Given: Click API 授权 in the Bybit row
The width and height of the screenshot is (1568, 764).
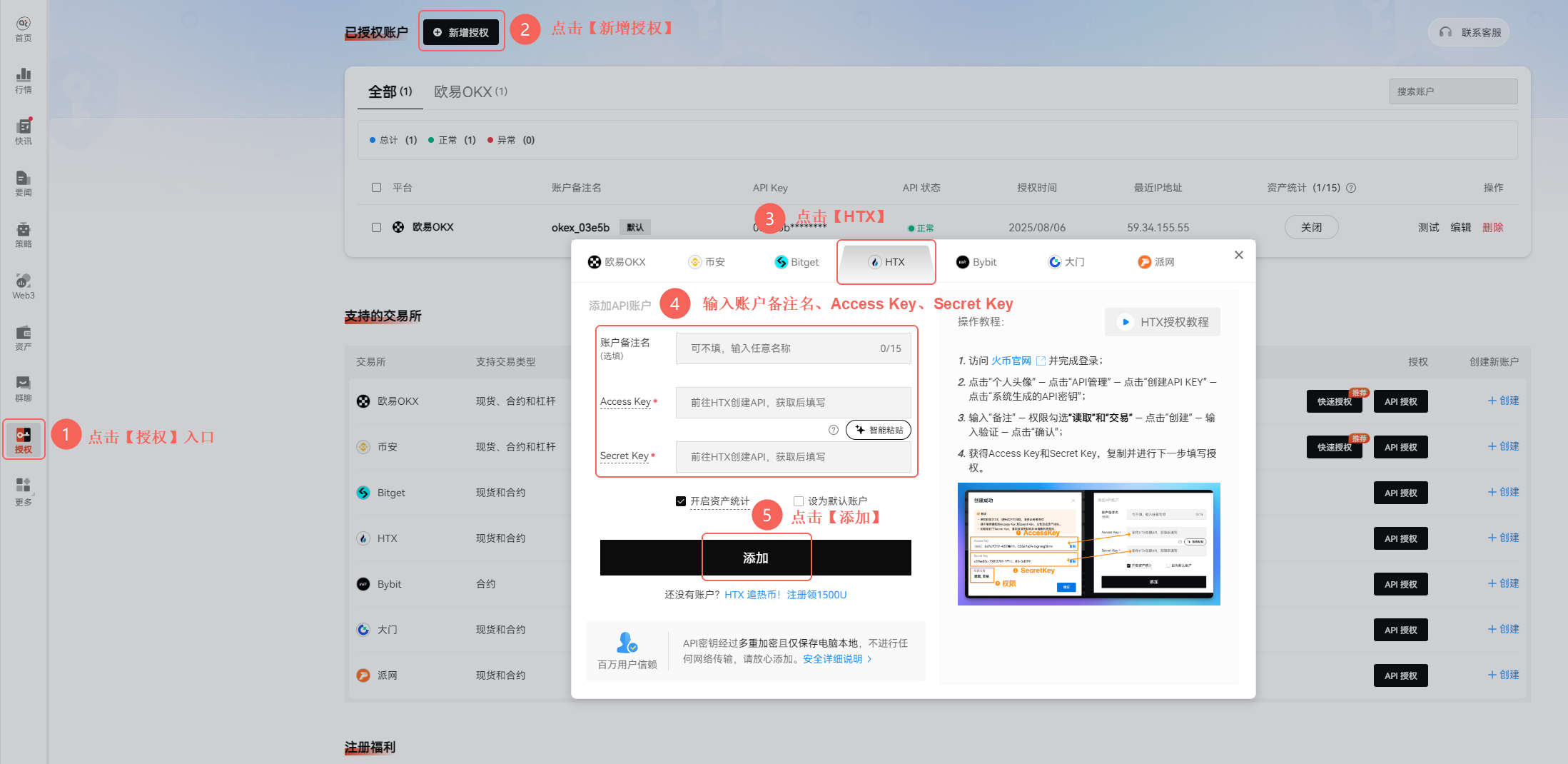Looking at the screenshot, I should 1400,584.
